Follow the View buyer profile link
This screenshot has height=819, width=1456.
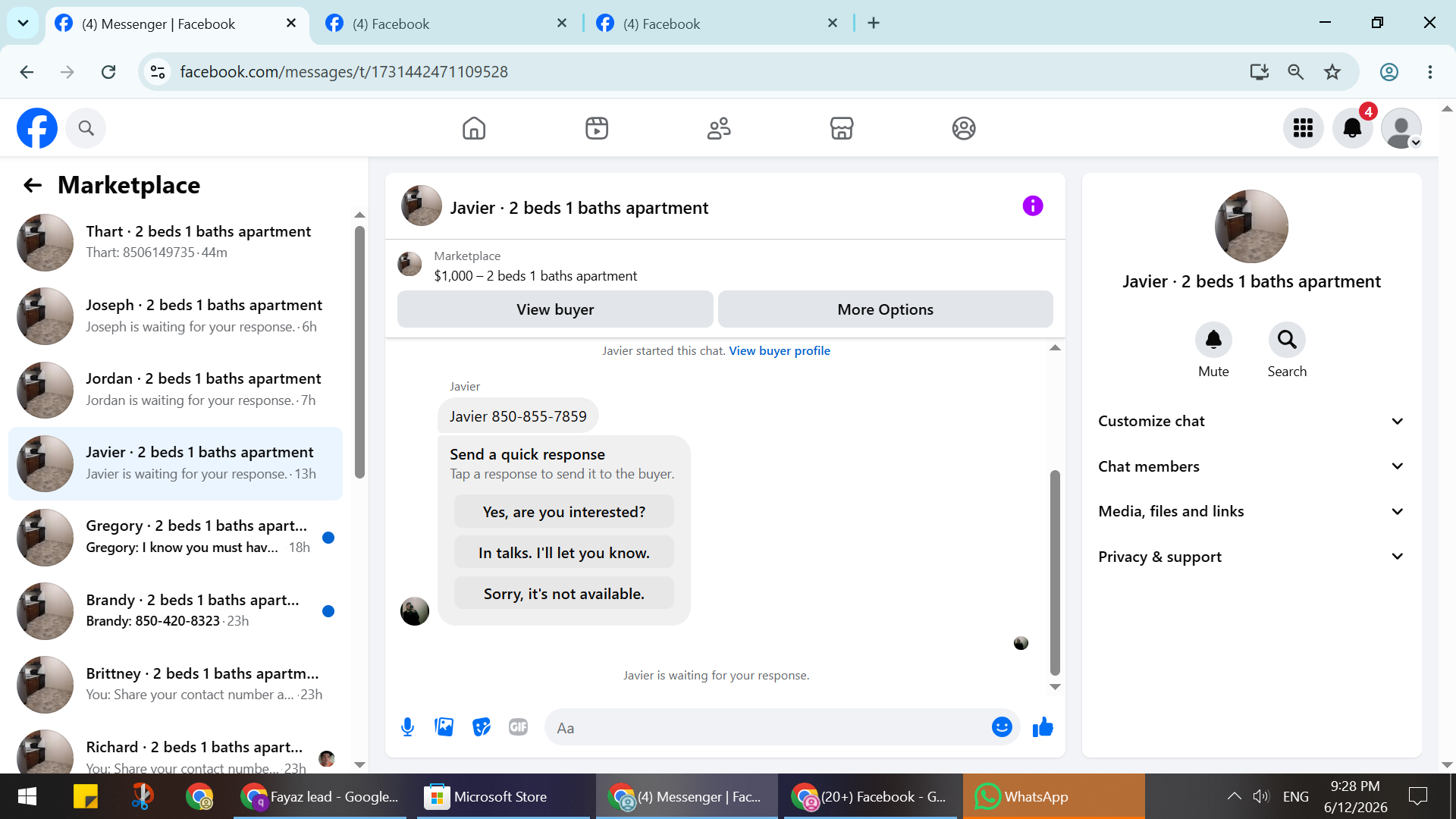click(780, 350)
